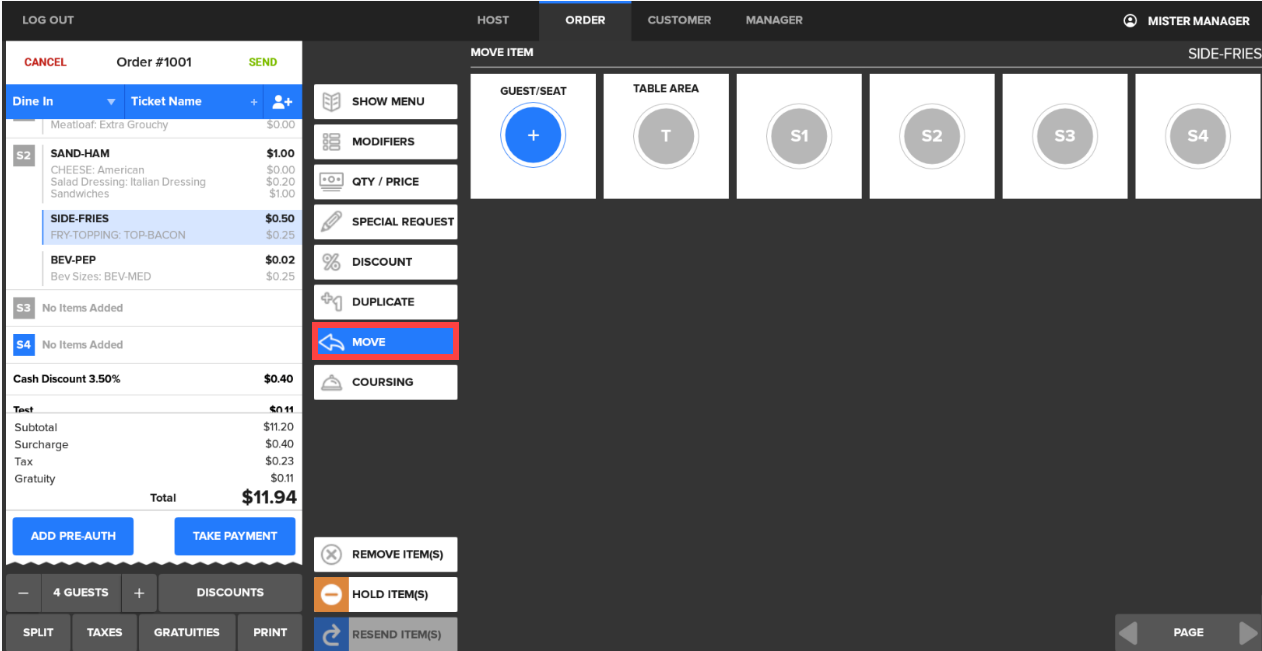This screenshot has height=651, width=1262.
Task: Decrease guest count with minus button
Action: pyautogui.click(x=23, y=592)
